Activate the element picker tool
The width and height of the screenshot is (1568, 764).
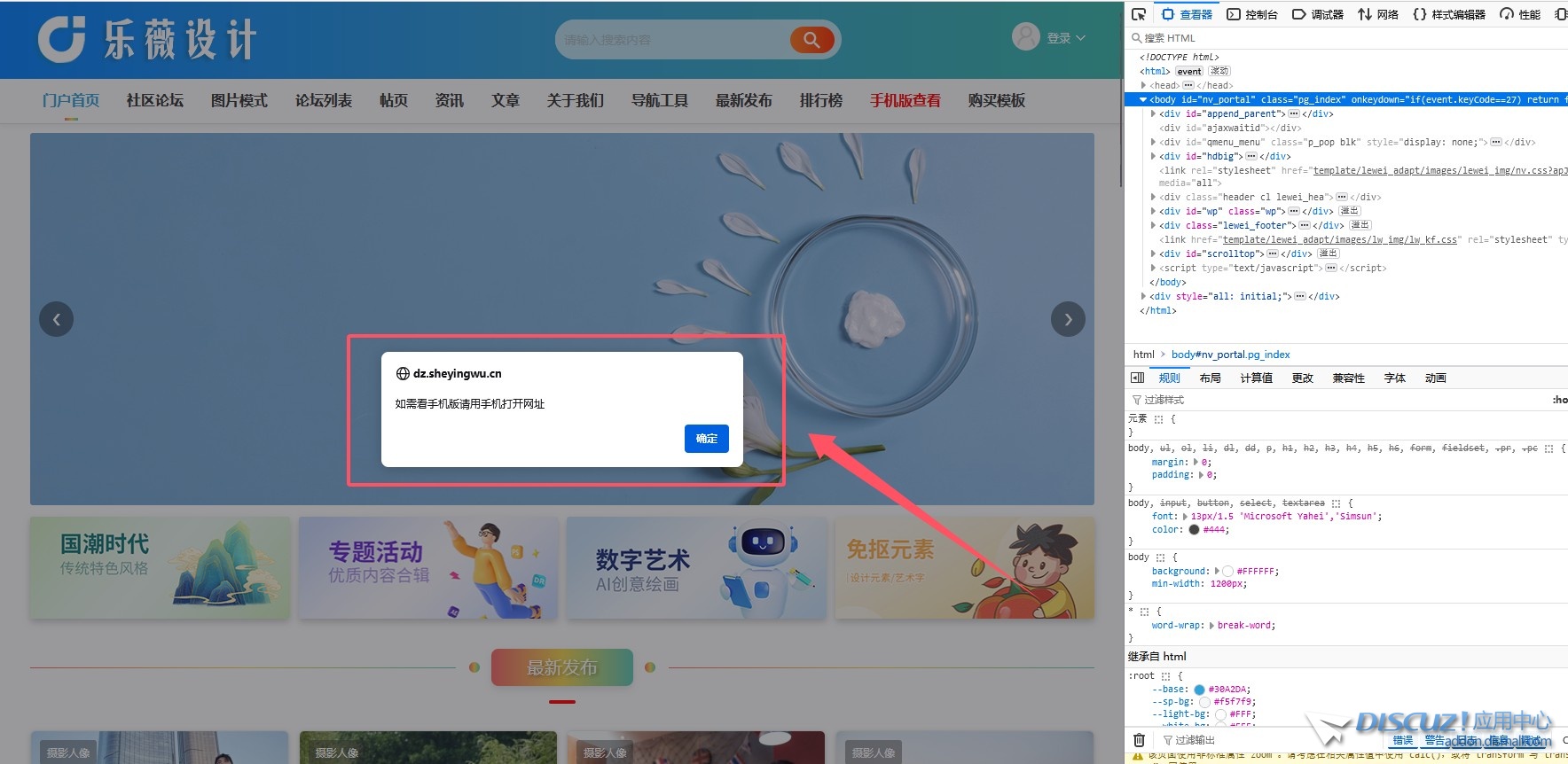[1139, 14]
